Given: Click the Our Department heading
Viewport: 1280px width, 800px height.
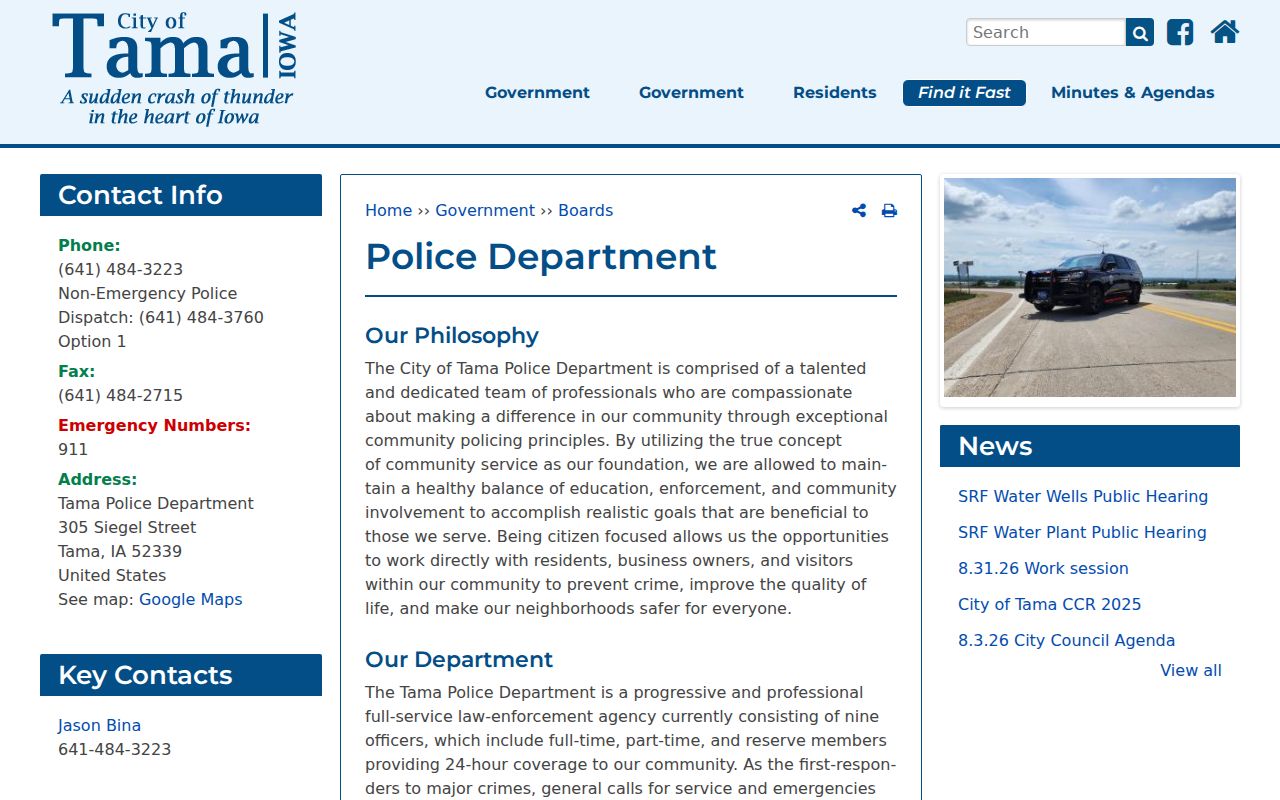Looking at the screenshot, I should [459, 659].
